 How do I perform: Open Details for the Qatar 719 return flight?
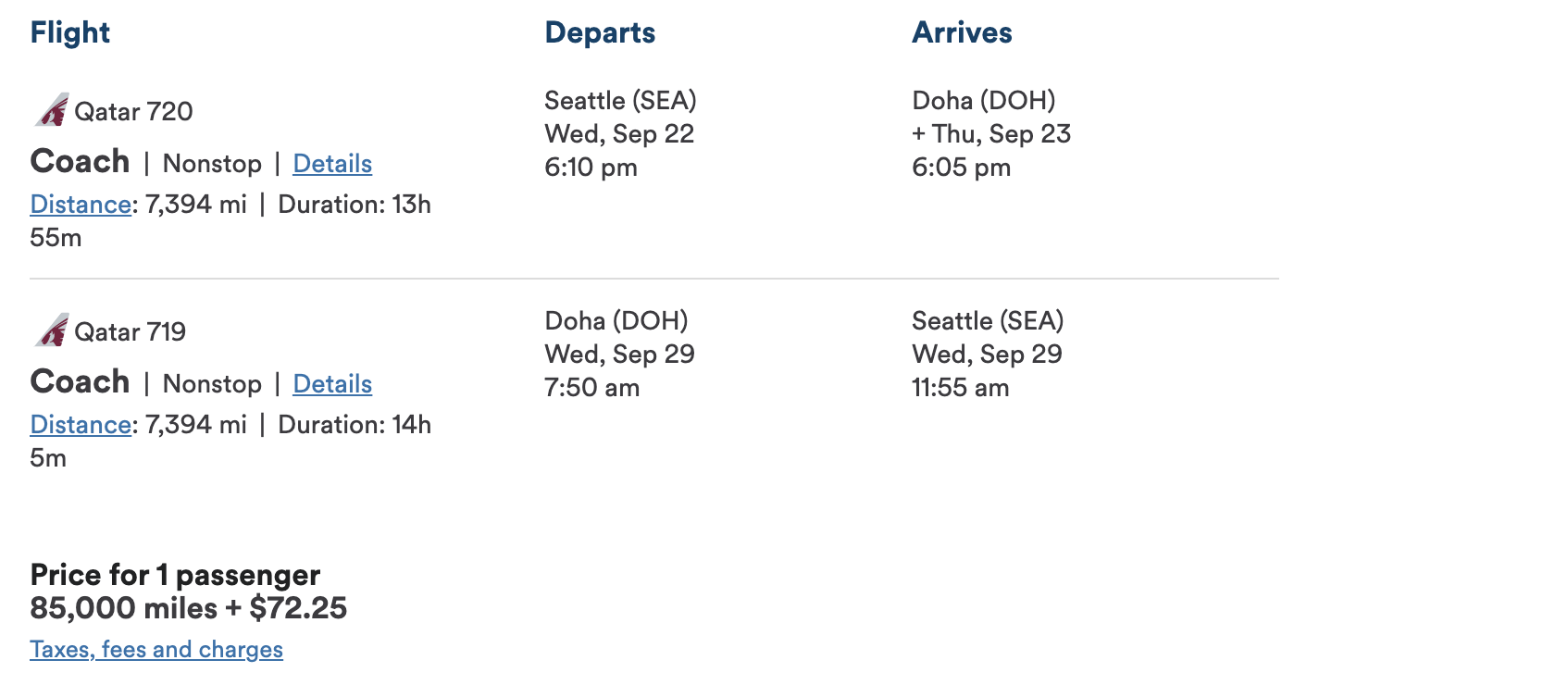[x=332, y=383]
